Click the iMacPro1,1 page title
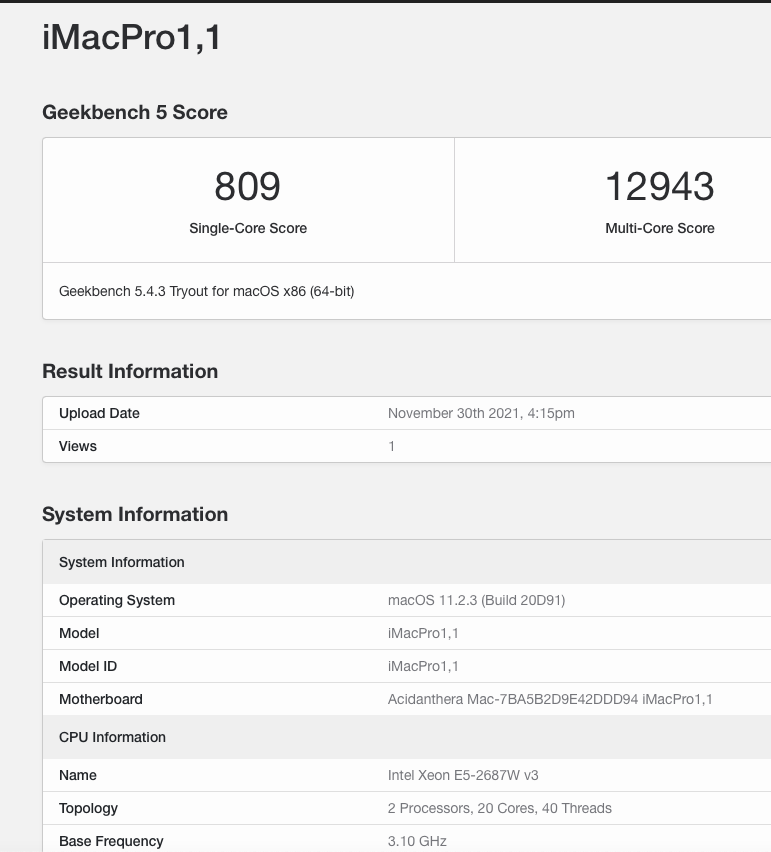The width and height of the screenshot is (771, 852). click(x=131, y=37)
